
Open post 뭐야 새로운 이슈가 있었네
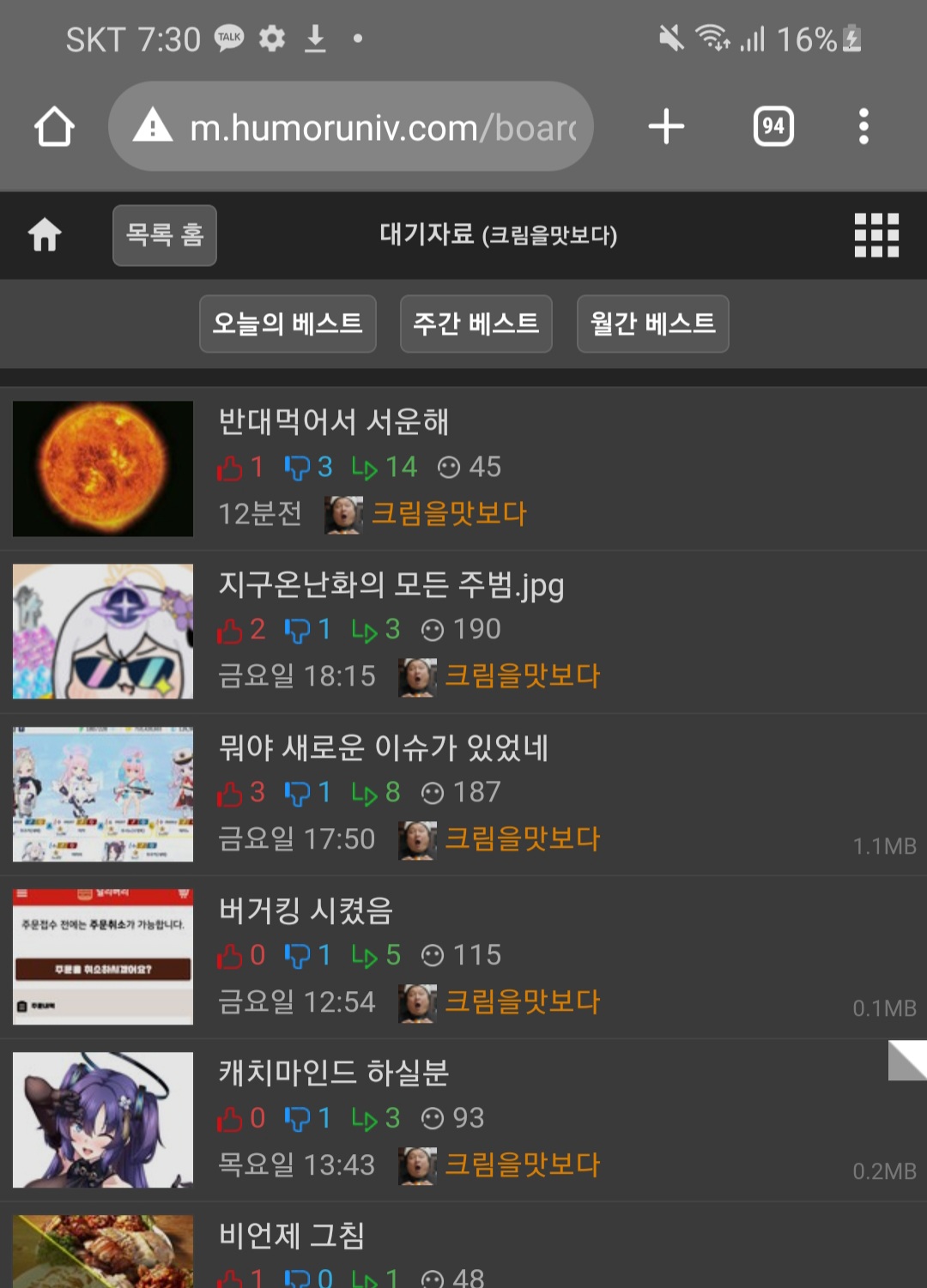pos(384,747)
